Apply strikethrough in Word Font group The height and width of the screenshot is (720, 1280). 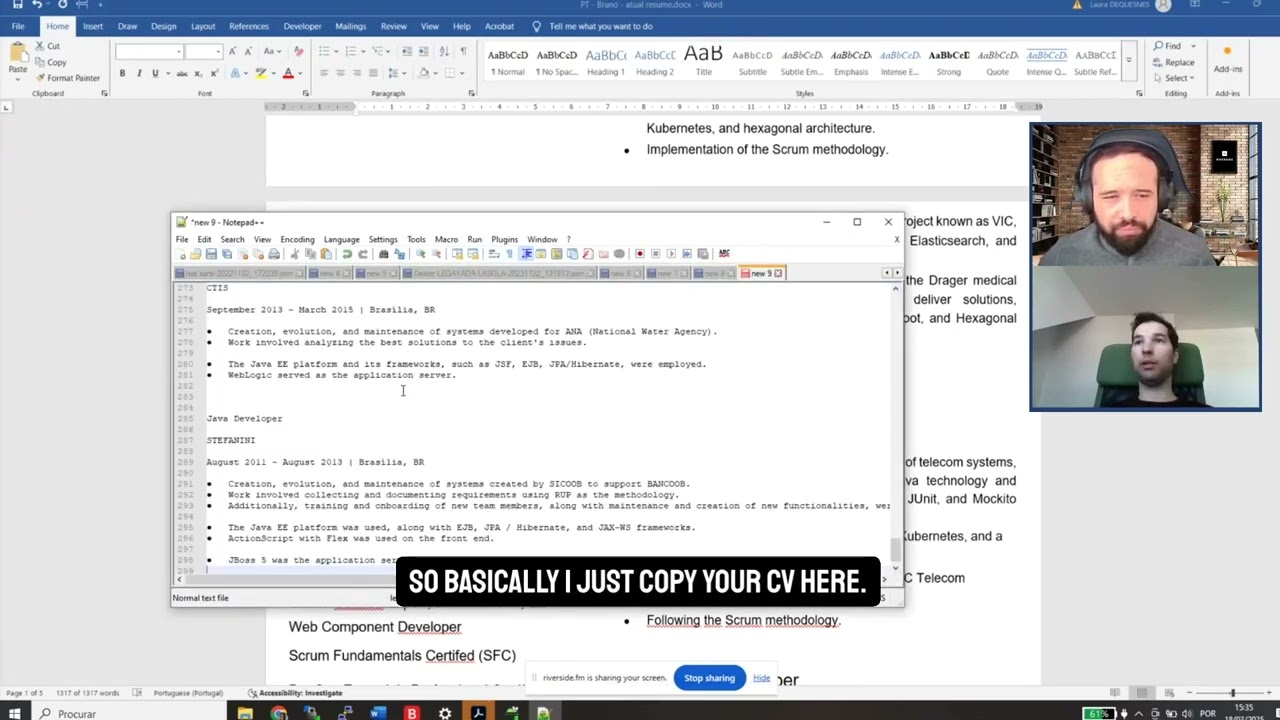click(x=181, y=73)
